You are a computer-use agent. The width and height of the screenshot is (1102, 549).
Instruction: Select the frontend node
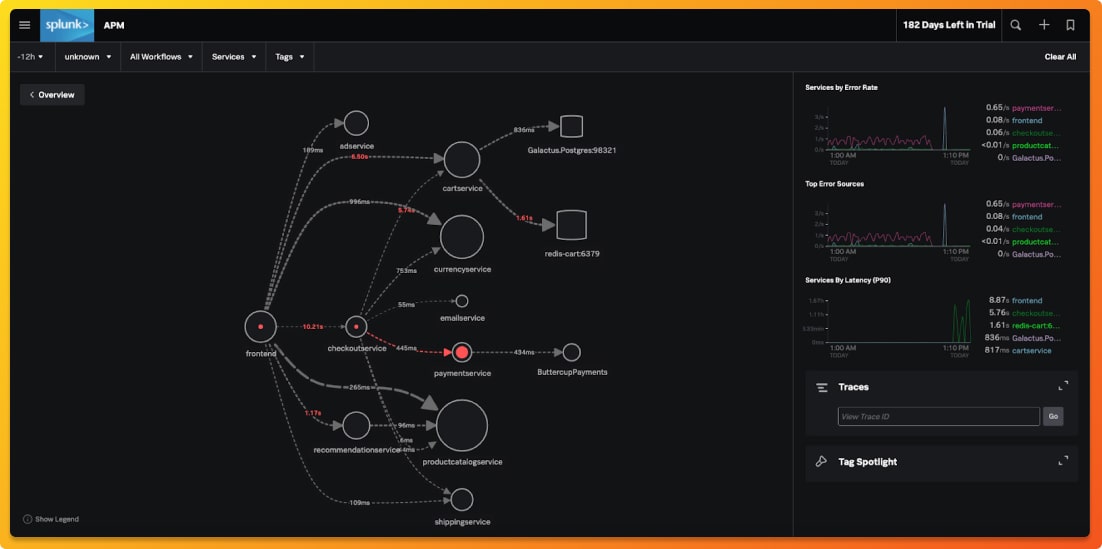pos(261,327)
